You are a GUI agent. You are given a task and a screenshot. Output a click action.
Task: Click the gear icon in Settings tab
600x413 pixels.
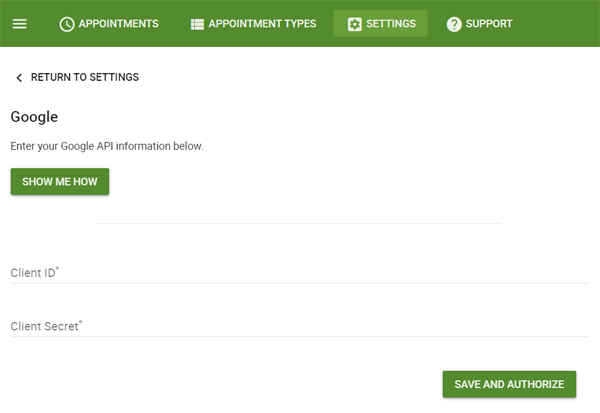coord(354,24)
